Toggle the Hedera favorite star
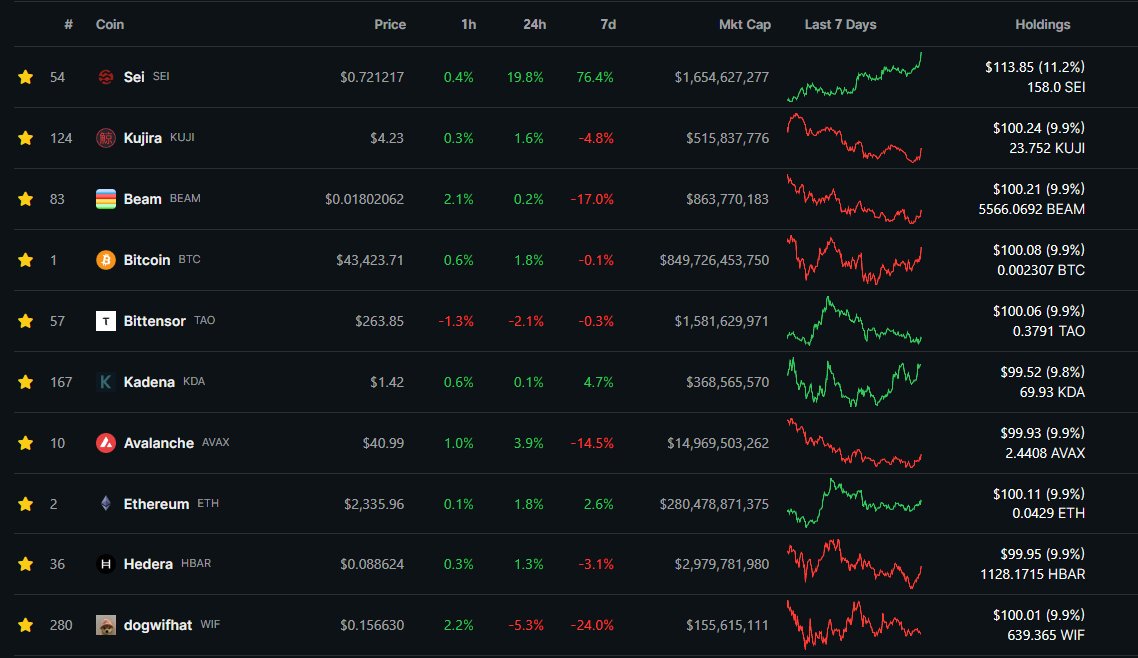1138x658 pixels. pos(25,564)
